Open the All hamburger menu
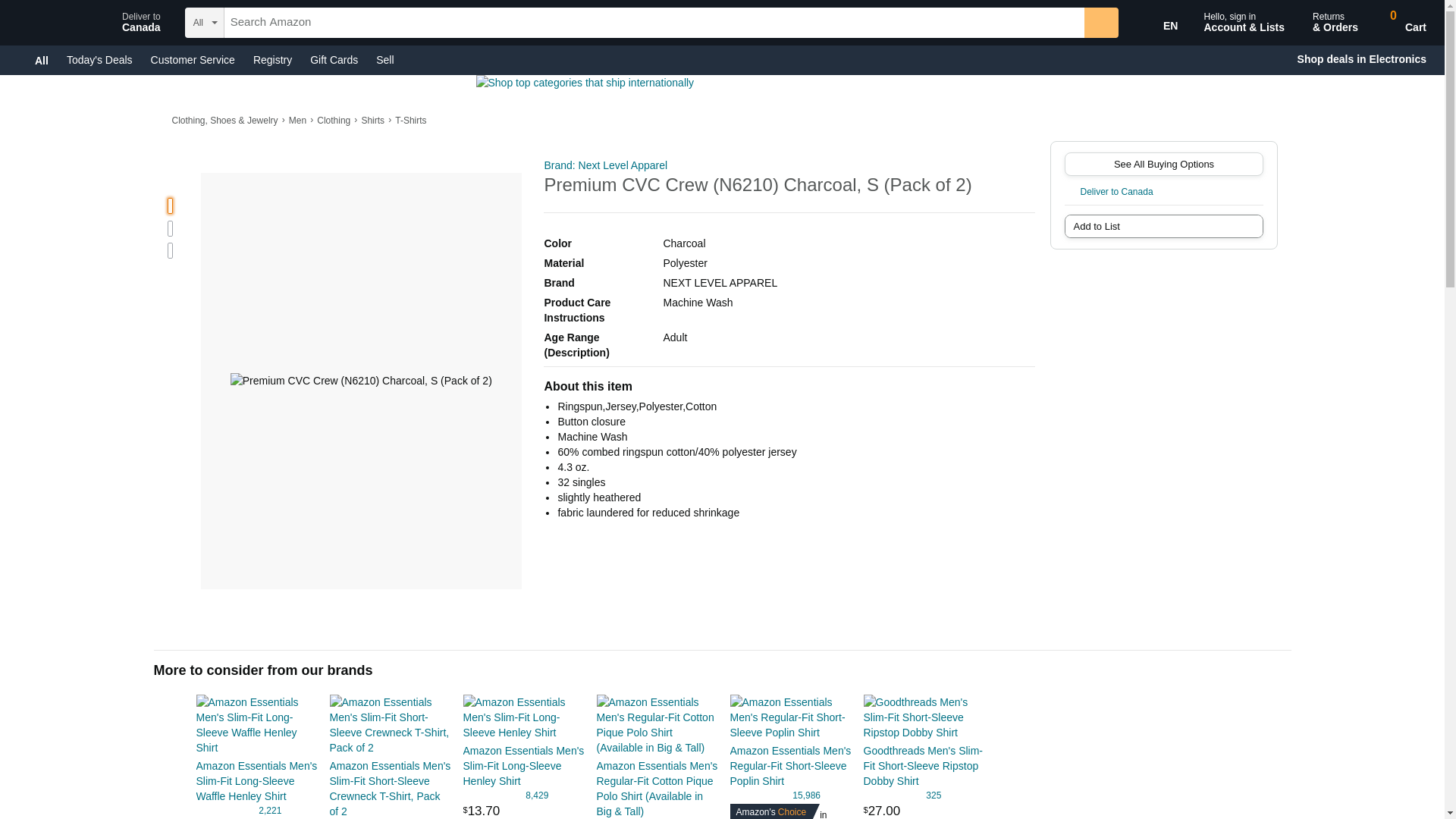This screenshot has width=1456, height=819. 41,61
